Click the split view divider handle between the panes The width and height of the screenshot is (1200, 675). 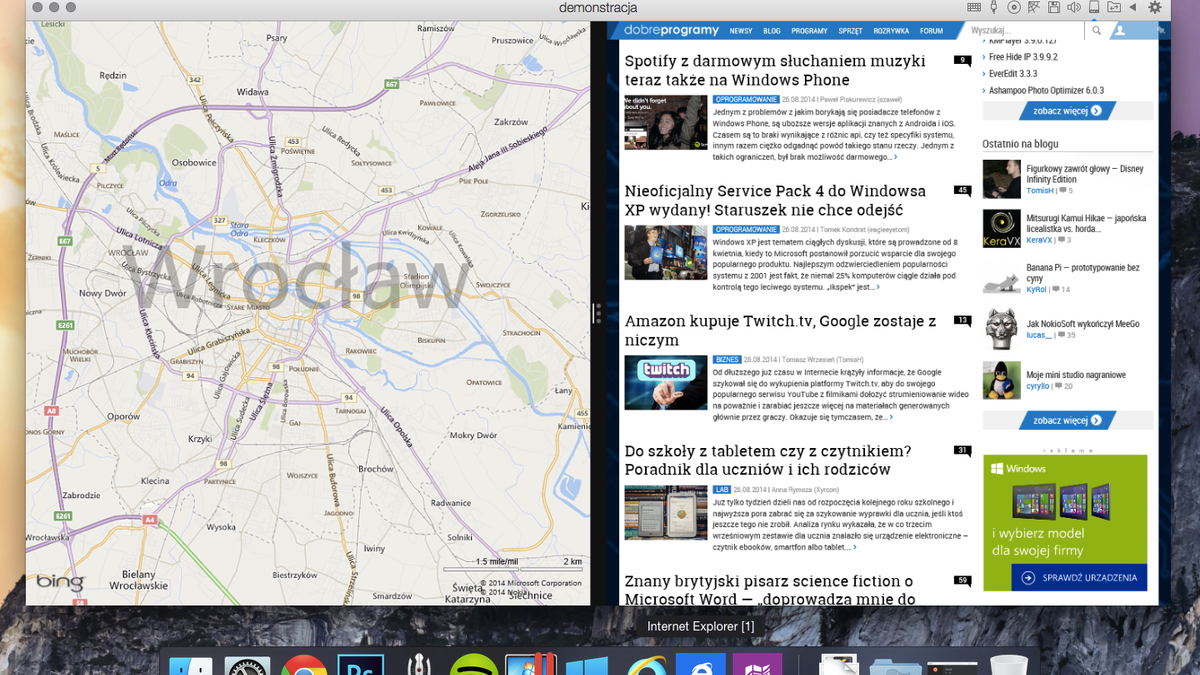point(597,313)
